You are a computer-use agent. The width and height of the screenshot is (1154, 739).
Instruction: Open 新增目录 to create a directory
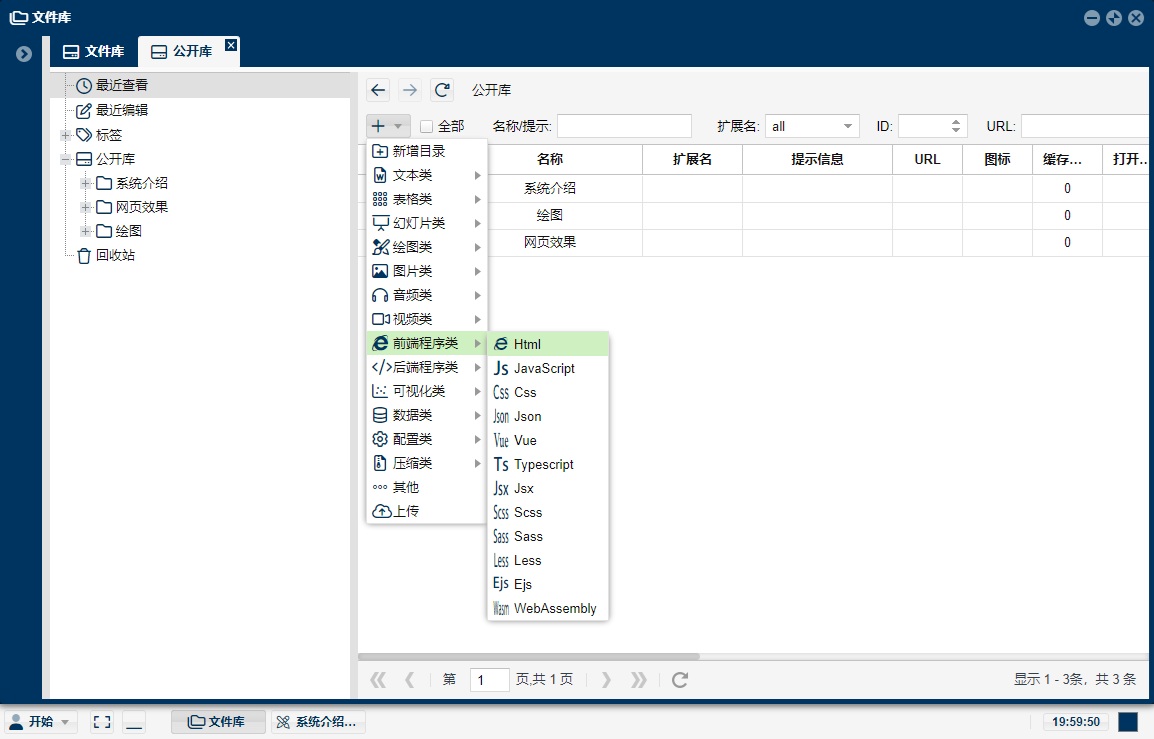[410, 150]
